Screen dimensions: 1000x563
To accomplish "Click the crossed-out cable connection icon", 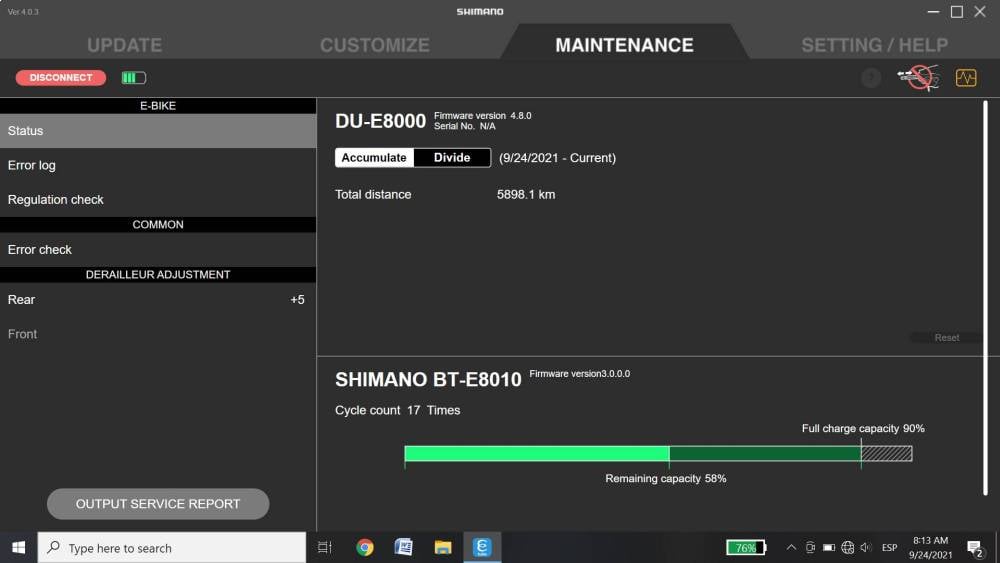I will tap(918, 78).
